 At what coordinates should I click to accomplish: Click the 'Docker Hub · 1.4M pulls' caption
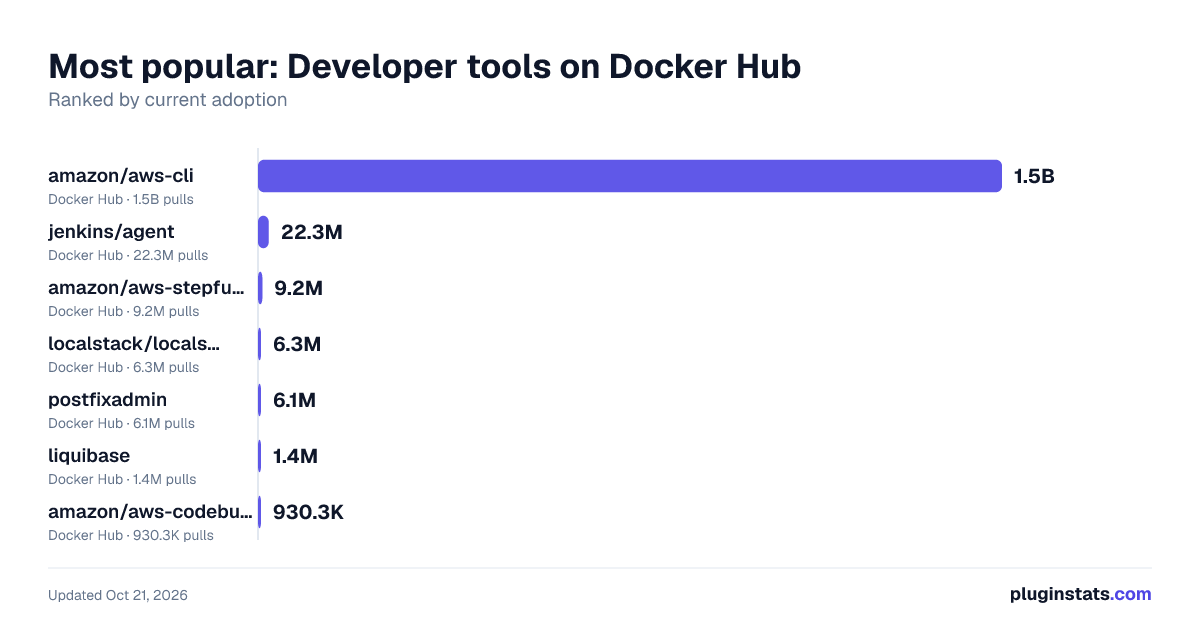click(x=122, y=479)
